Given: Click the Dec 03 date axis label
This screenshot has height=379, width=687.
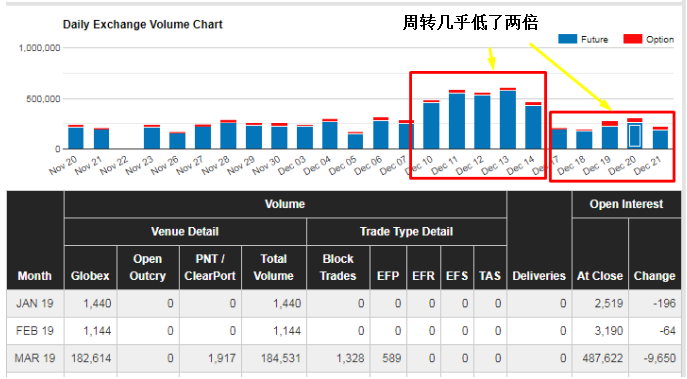Looking at the screenshot, I should pos(292,165).
